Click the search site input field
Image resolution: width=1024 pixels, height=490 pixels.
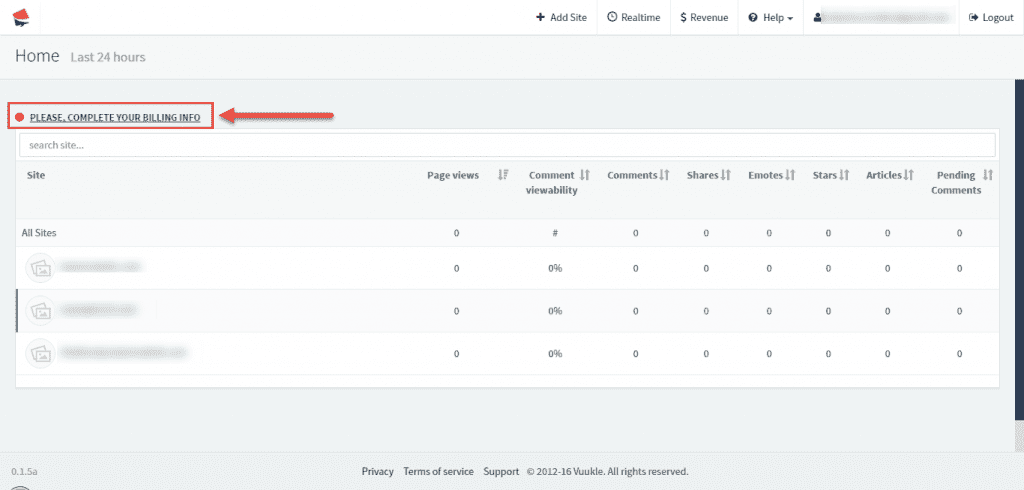tap(507, 145)
